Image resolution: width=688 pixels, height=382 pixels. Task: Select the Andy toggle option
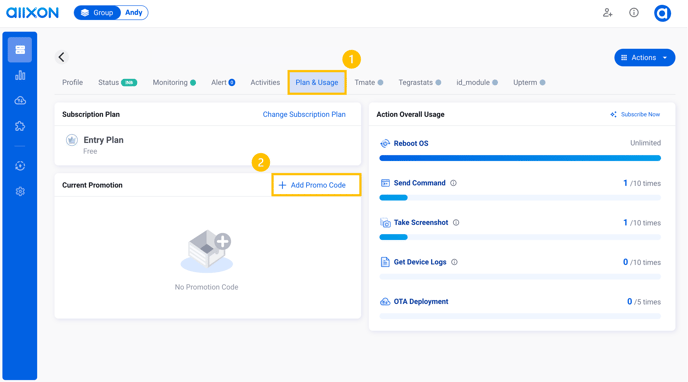(x=133, y=13)
